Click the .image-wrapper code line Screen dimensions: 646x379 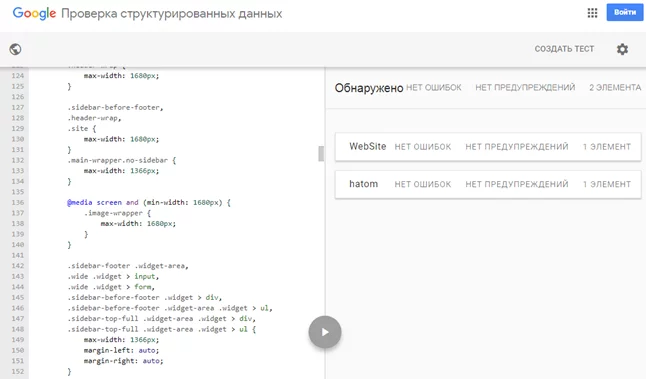[117, 213]
